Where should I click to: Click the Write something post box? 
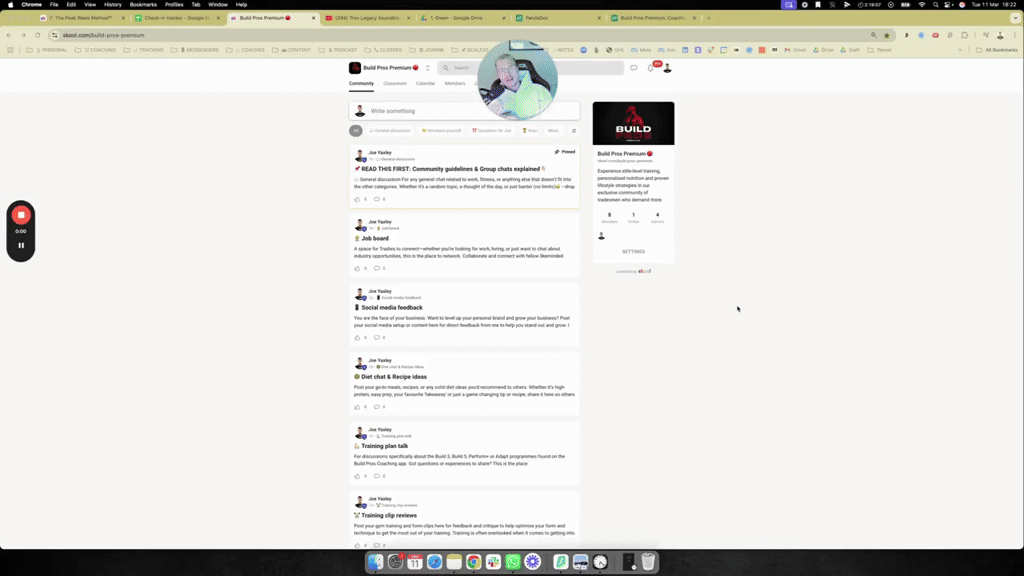coord(464,111)
